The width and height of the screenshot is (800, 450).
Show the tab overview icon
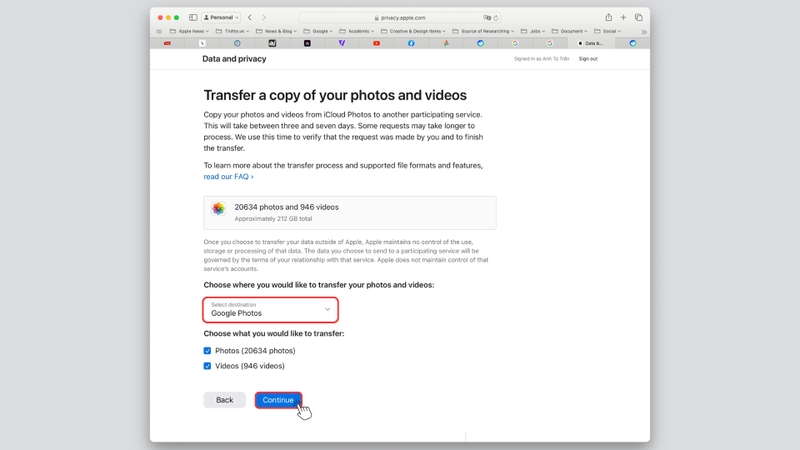point(638,17)
